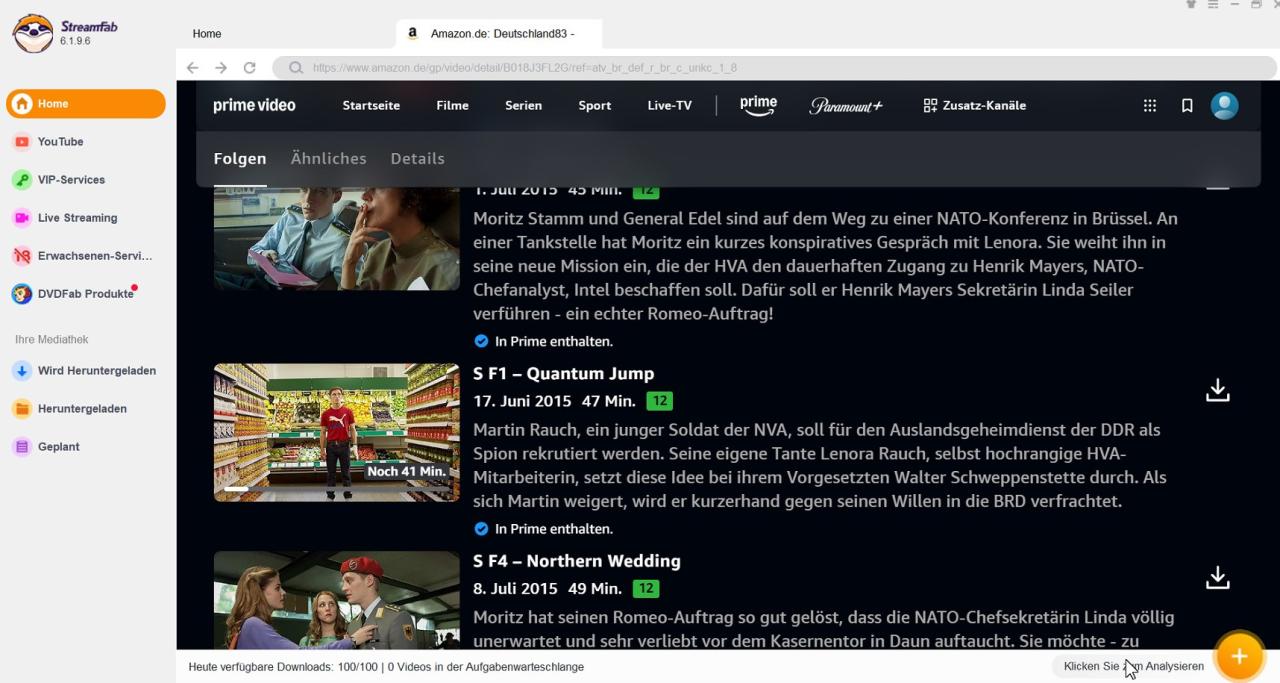Click the URL address bar
This screenshot has height=683, width=1280.
click(700, 68)
